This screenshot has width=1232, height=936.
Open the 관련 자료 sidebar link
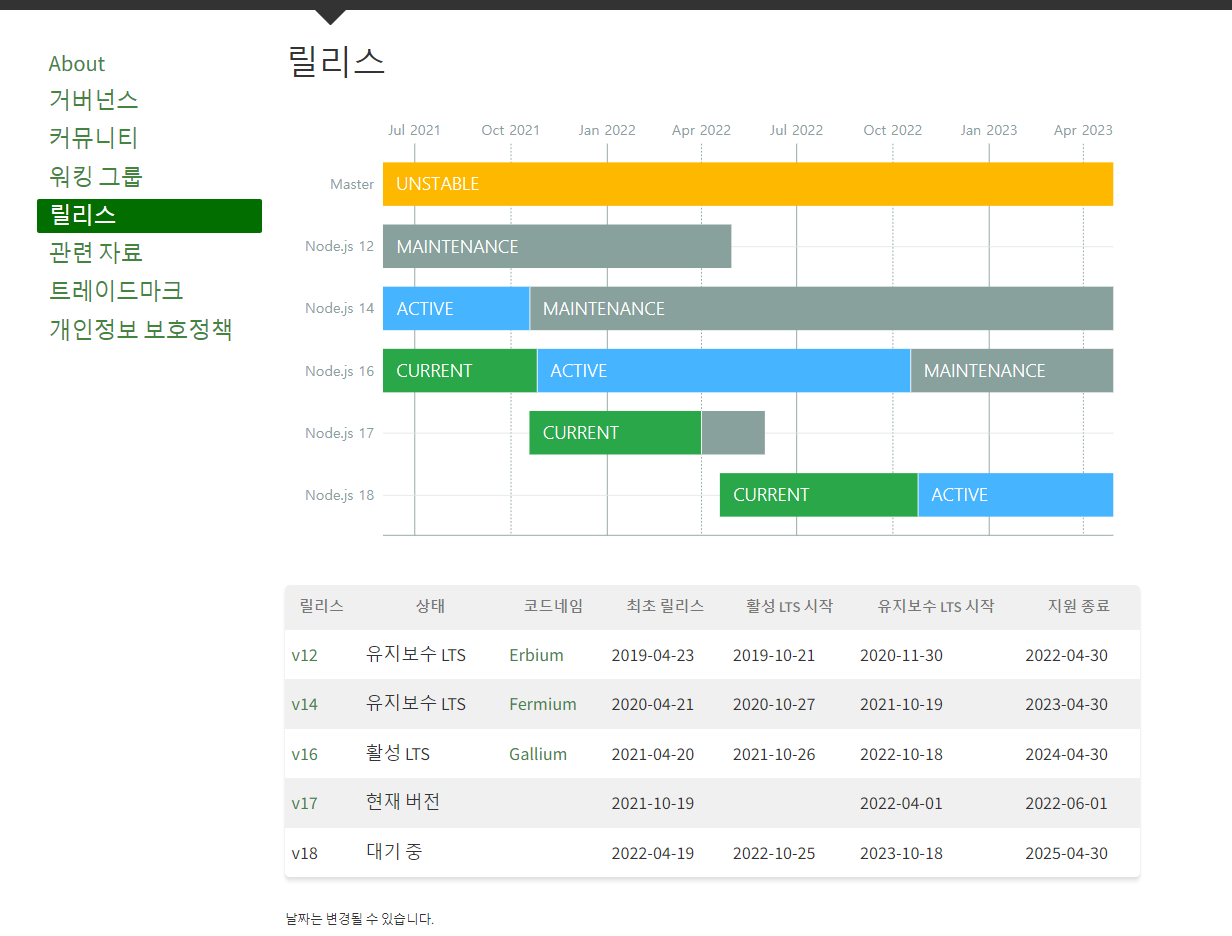96,252
